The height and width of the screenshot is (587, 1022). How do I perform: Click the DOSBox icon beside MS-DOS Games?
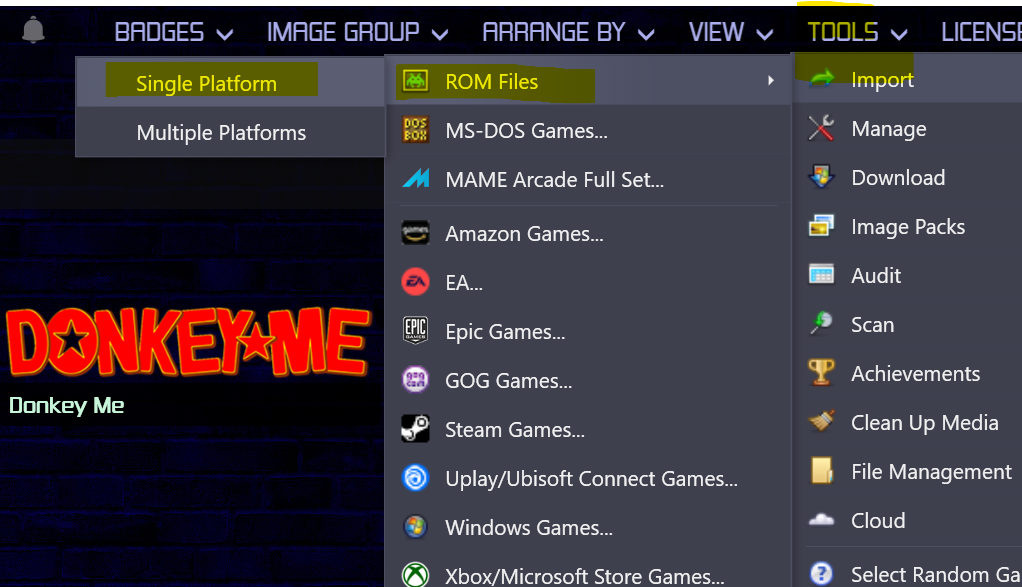(415, 130)
